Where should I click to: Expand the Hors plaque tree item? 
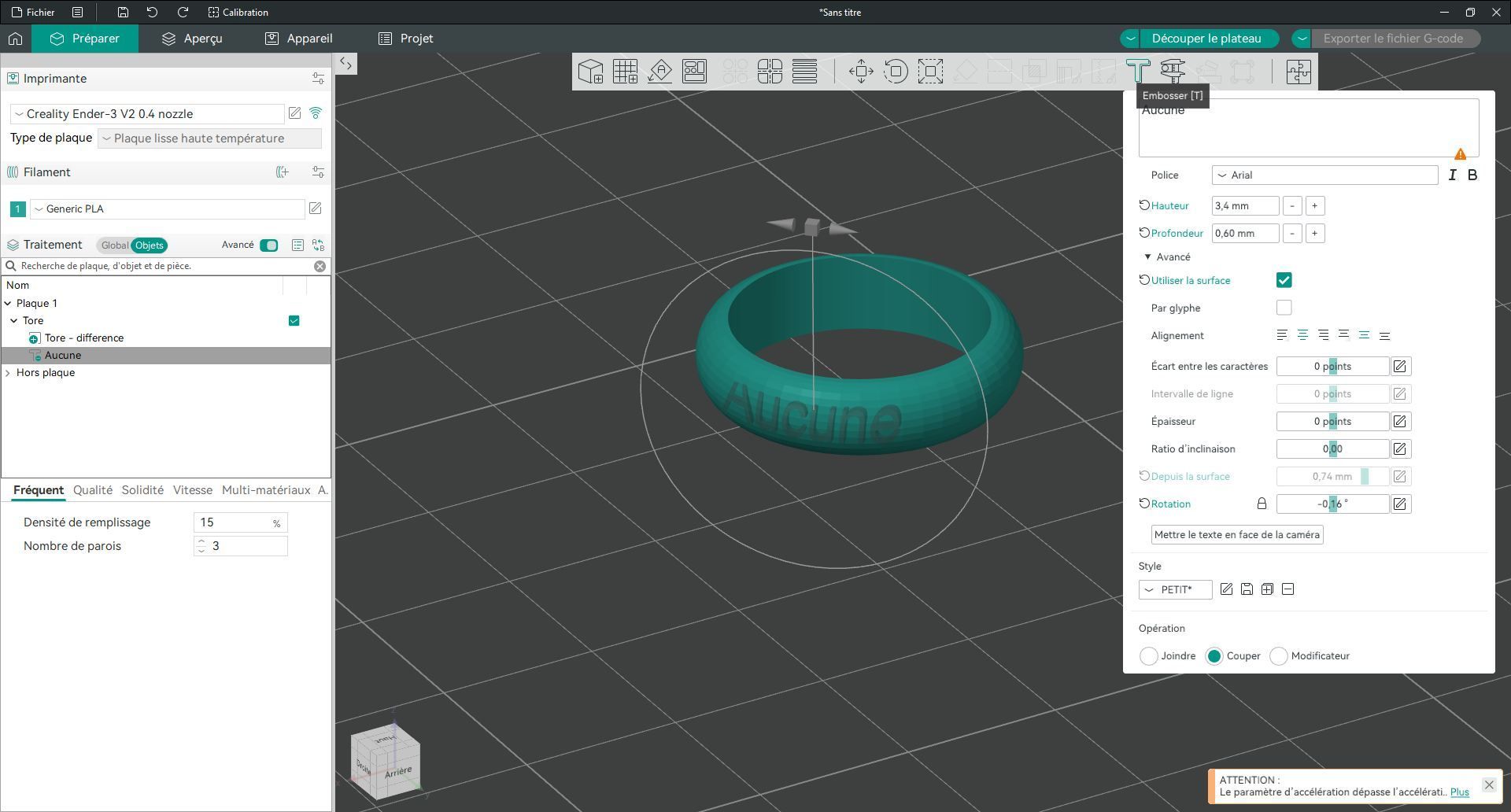[8, 373]
